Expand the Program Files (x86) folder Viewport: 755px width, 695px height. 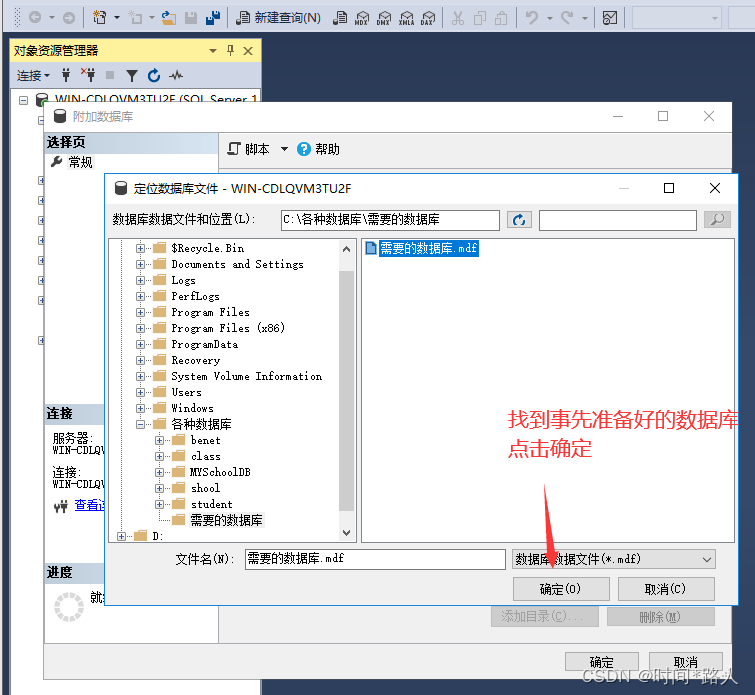point(140,328)
